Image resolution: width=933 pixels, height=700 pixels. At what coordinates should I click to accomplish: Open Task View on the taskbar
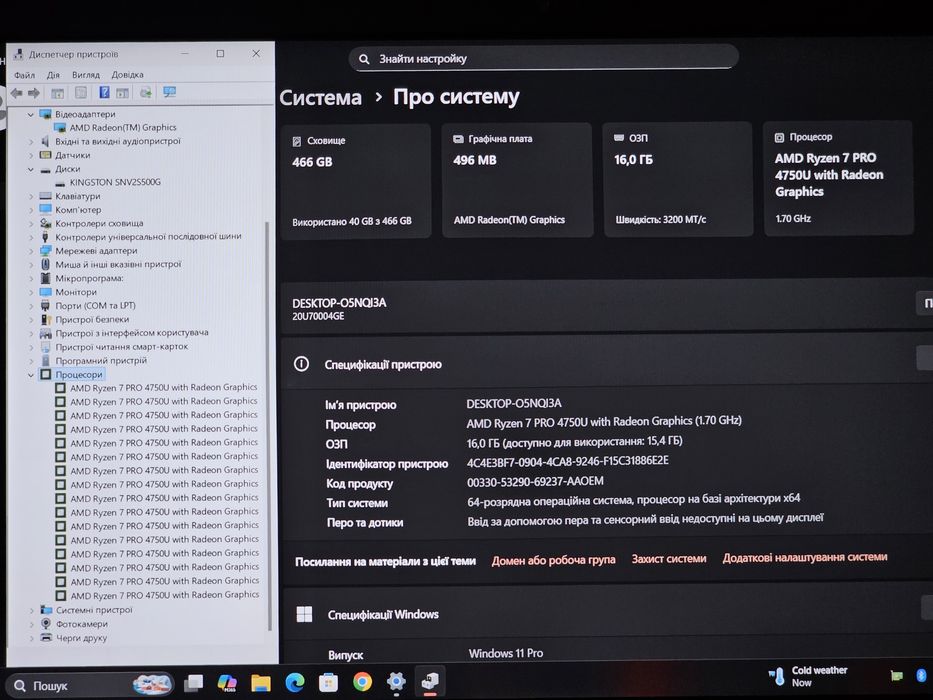point(193,683)
